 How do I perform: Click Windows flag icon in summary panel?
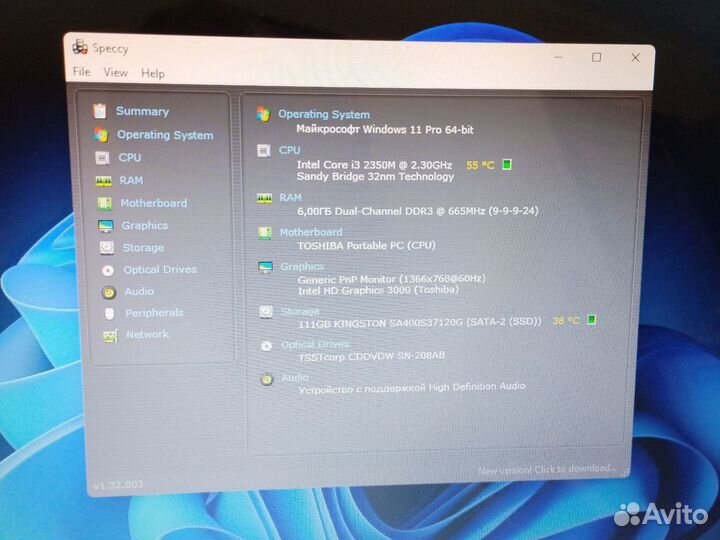[263, 114]
